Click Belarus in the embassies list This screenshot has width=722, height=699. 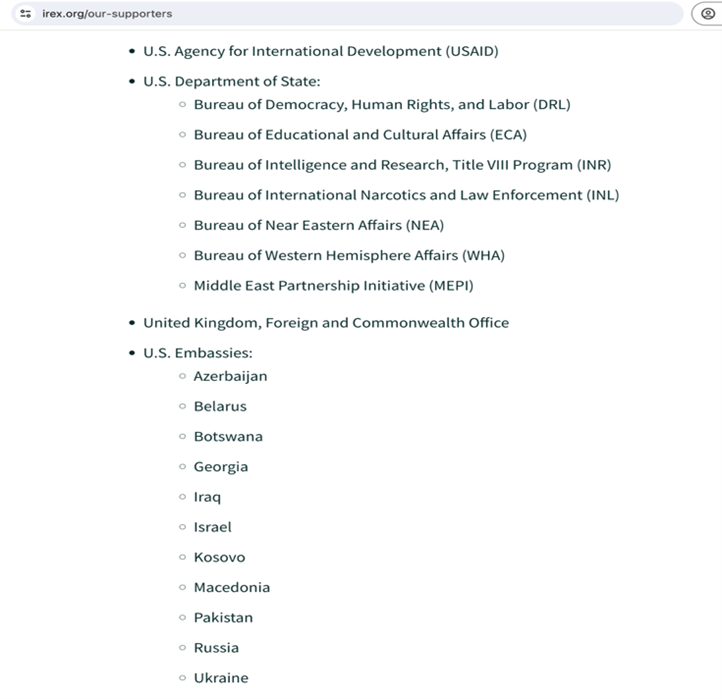220,407
